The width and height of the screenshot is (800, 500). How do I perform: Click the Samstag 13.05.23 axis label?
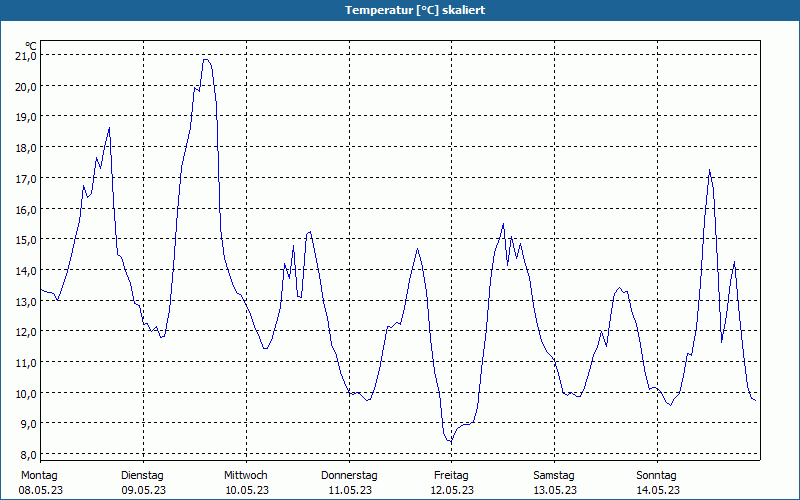pyautogui.click(x=555, y=483)
